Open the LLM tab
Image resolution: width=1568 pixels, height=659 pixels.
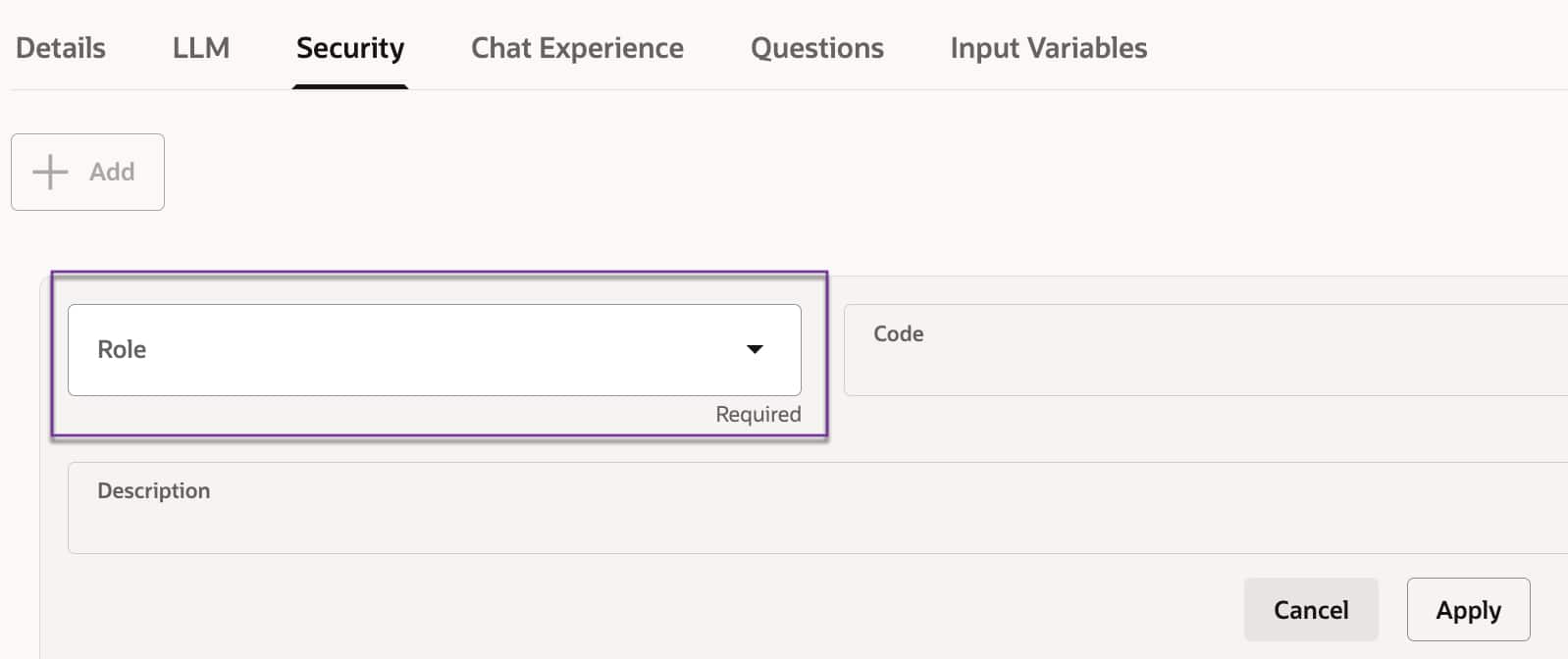[201, 48]
